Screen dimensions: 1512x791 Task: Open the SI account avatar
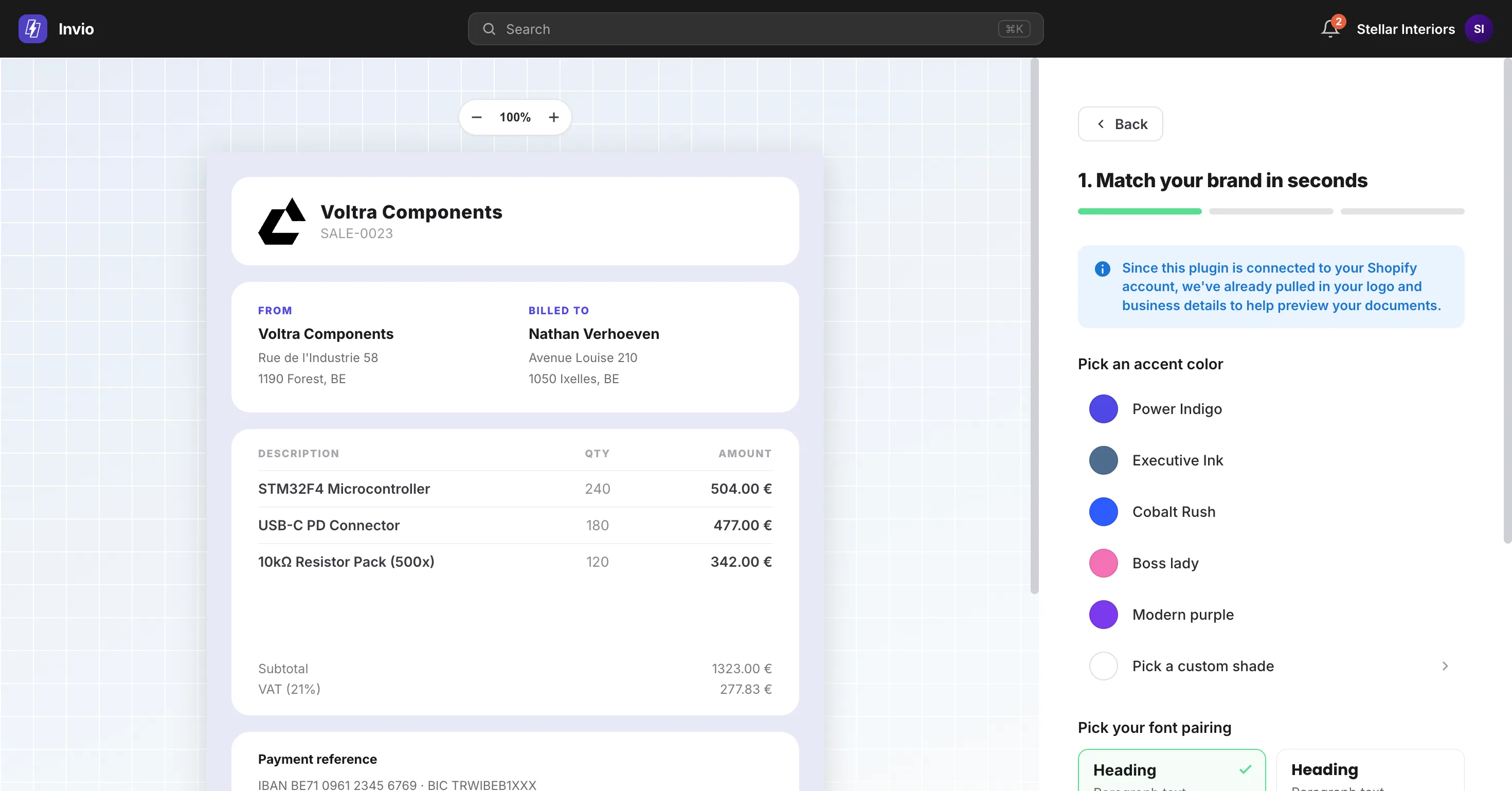coord(1479,29)
